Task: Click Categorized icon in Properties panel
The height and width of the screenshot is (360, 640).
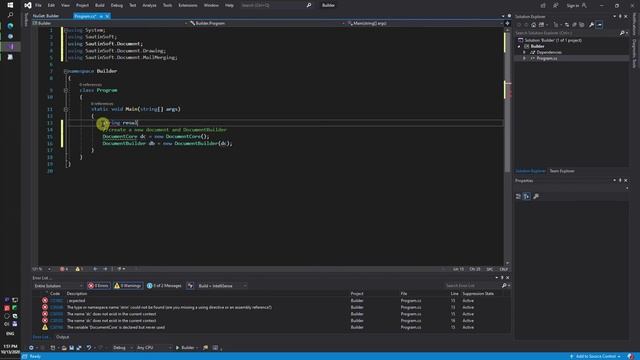Action: coord(518,196)
